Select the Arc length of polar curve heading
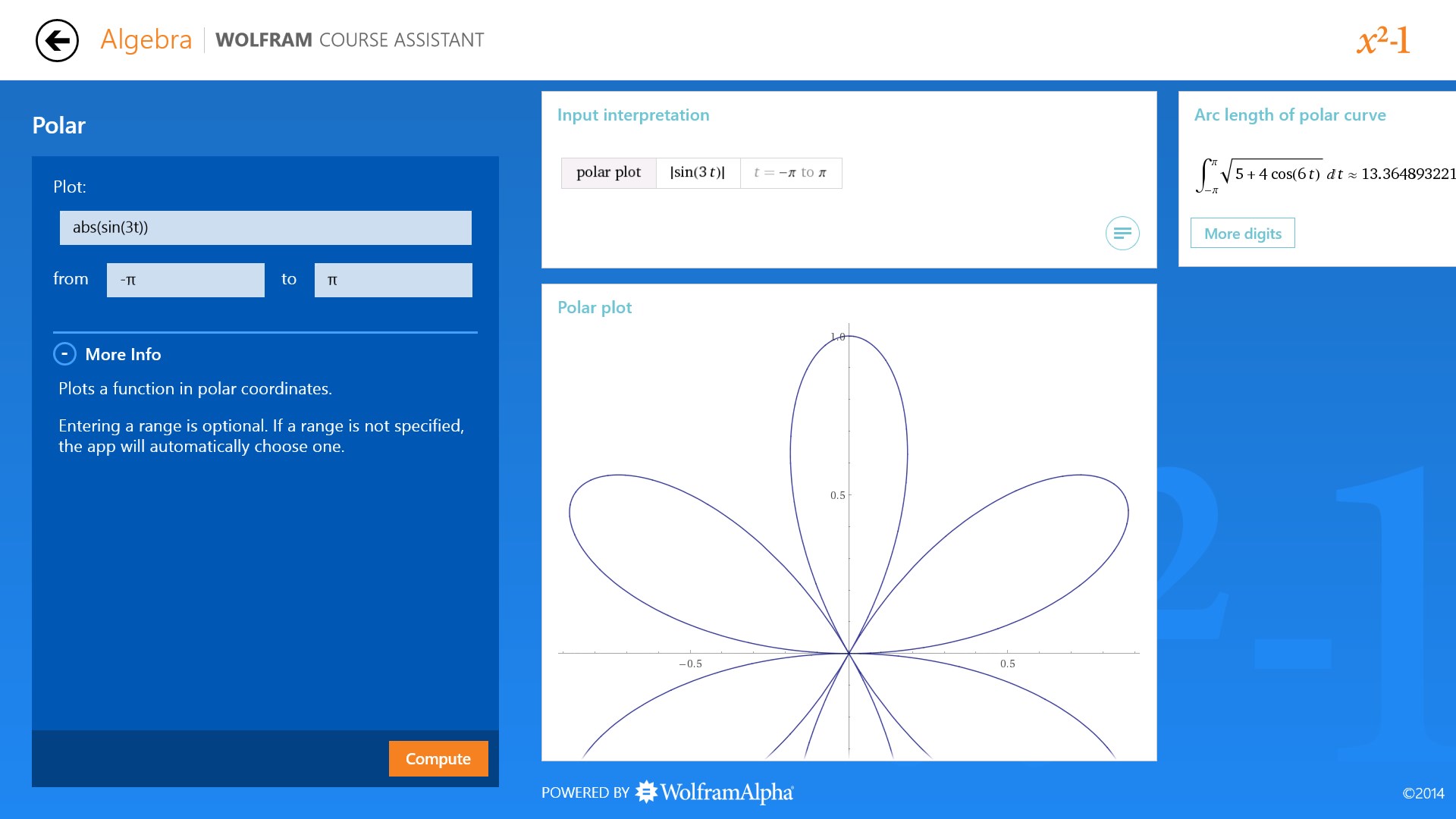 tap(1289, 115)
